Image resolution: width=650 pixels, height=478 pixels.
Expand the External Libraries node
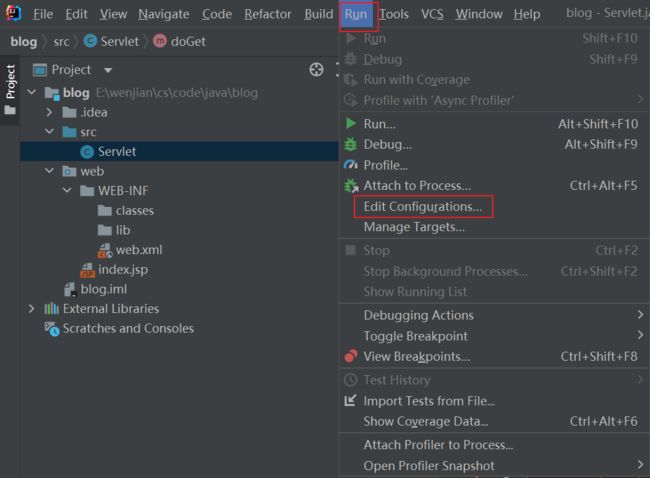(x=32, y=308)
